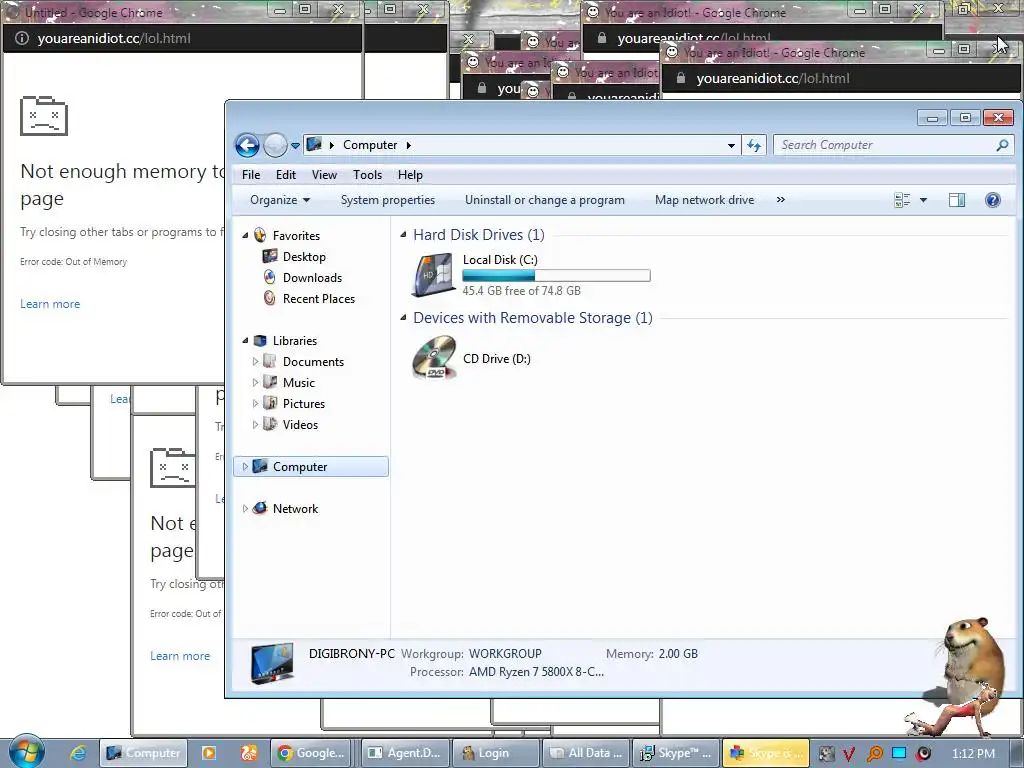Image resolution: width=1024 pixels, height=768 pixels.
Task: Select Documents library in sidebar
Action: (x=313, y=361)
